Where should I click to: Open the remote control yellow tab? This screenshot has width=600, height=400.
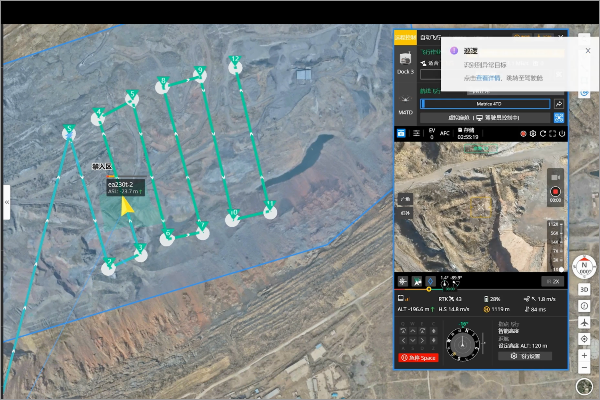click(406, 37)
